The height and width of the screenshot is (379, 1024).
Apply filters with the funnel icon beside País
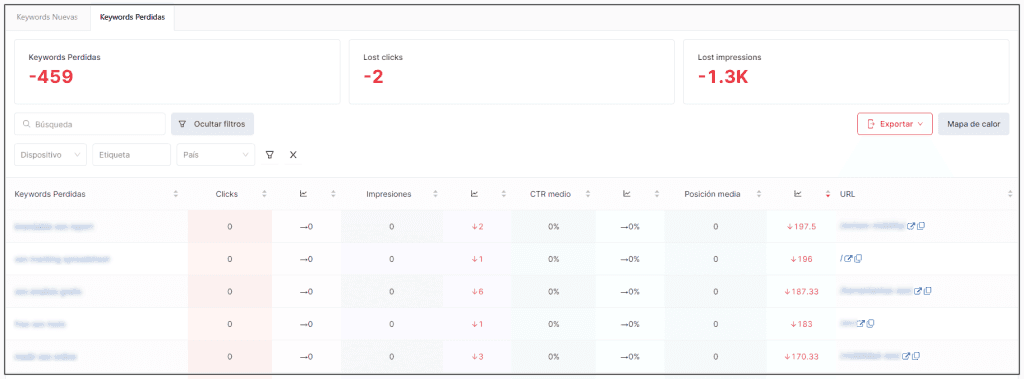pos(269,155)
